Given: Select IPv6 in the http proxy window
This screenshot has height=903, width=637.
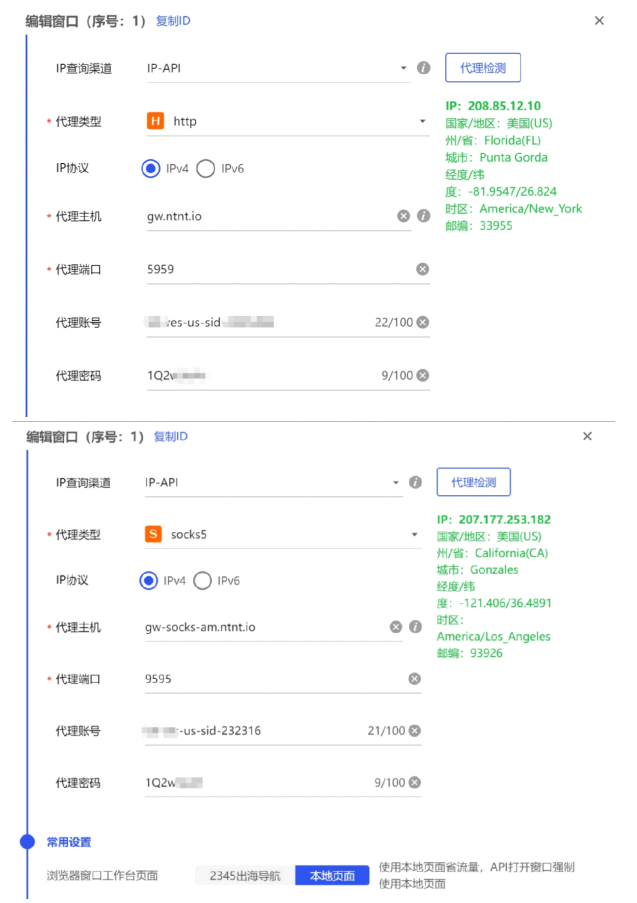Looking at the screenshot, I should (206, 169).
